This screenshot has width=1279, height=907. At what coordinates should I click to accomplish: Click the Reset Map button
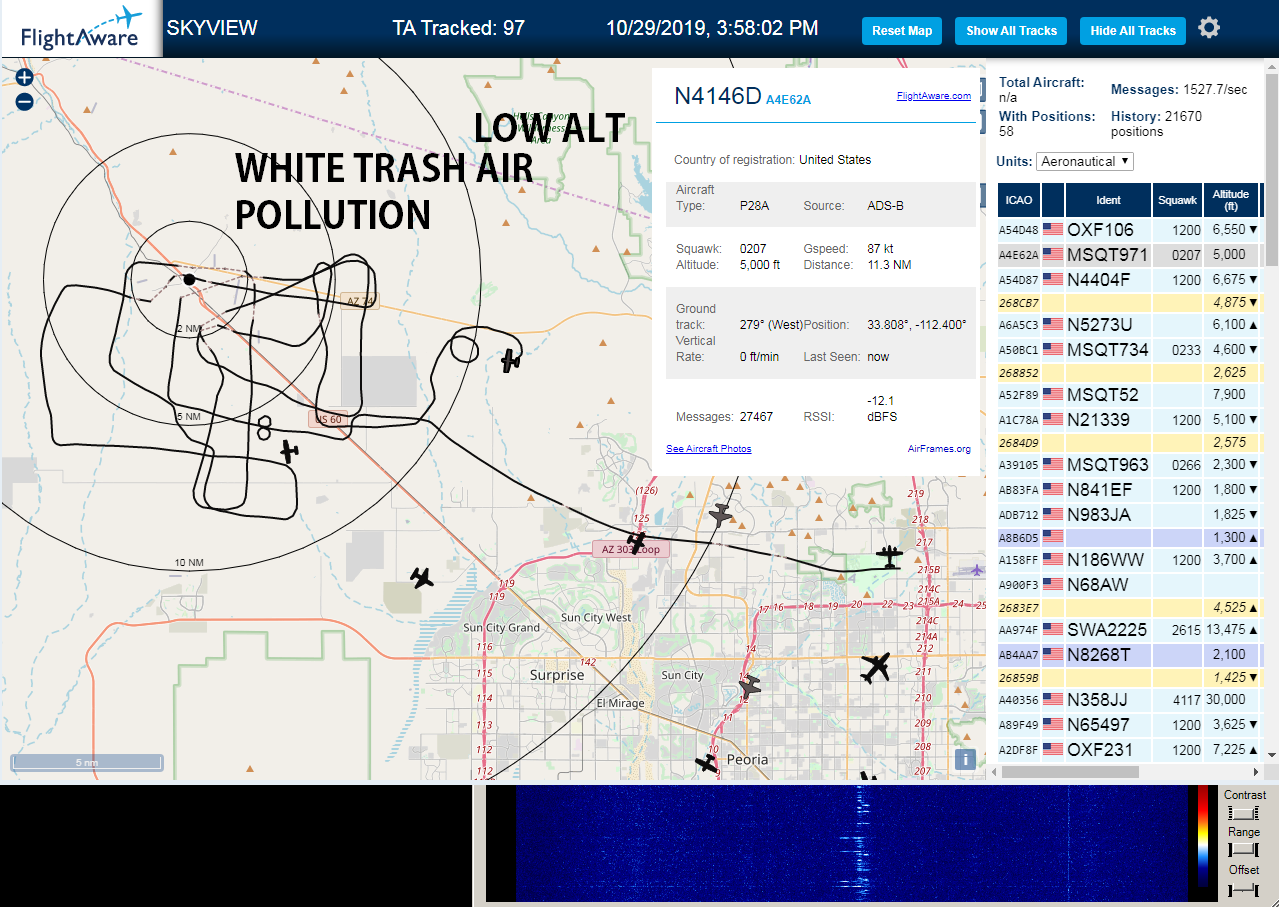[902, 31]
